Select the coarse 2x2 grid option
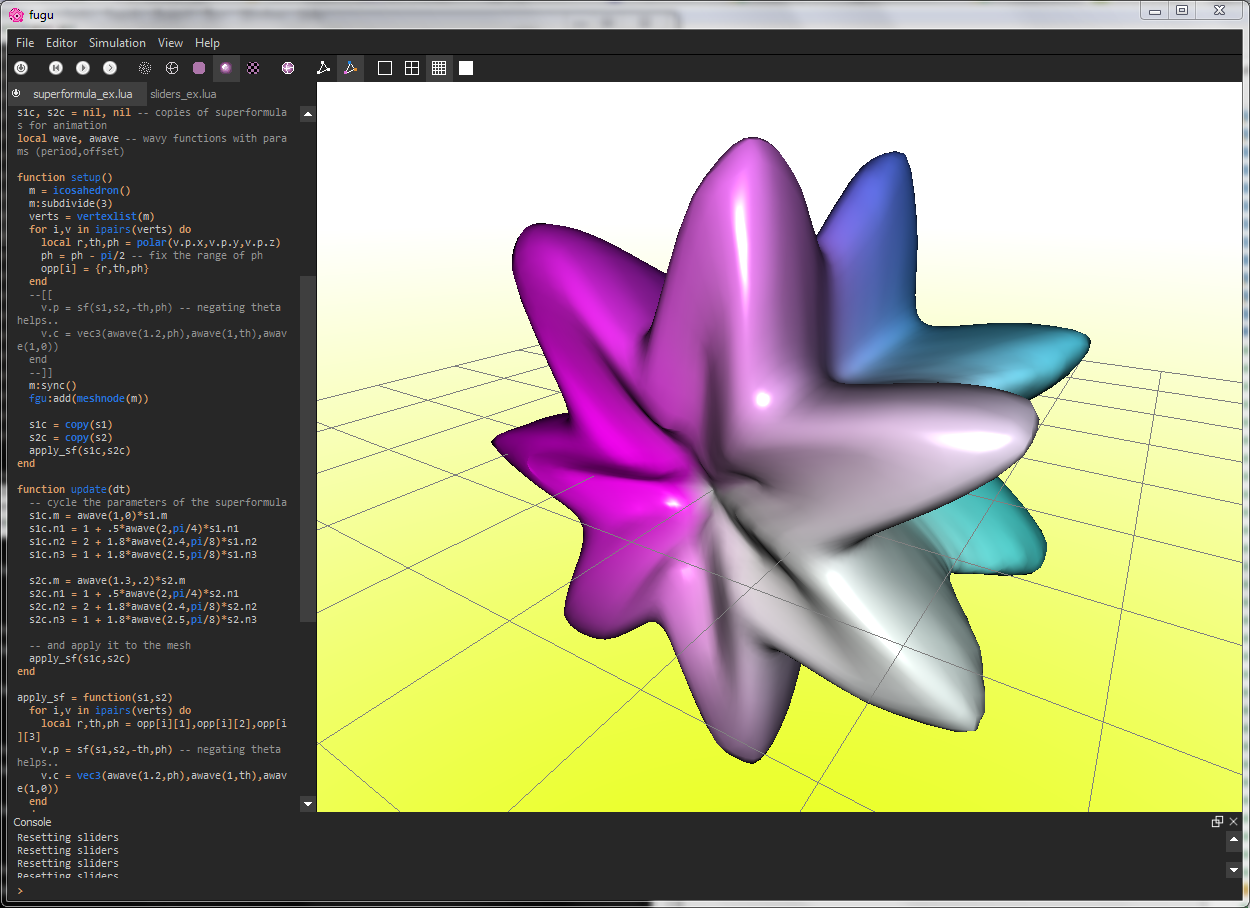 click(x=412, y=68)
